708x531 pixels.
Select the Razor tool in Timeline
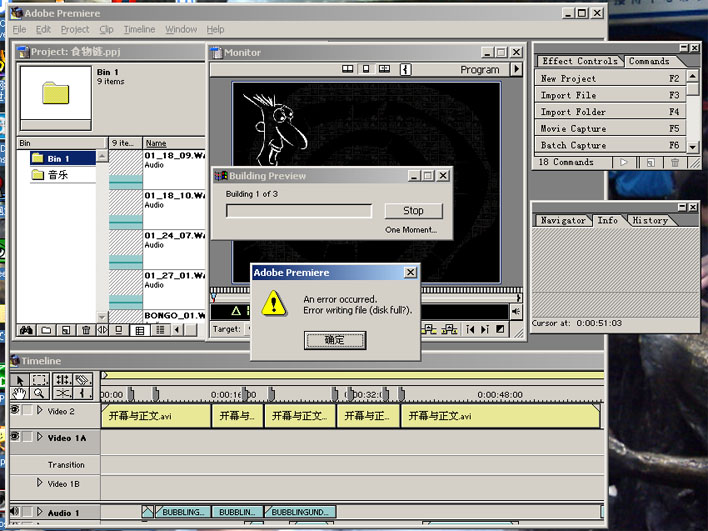83,380
